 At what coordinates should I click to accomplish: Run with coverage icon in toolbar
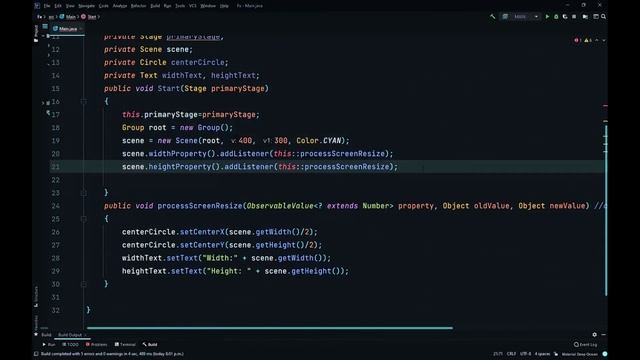click(x=565, y=17)
